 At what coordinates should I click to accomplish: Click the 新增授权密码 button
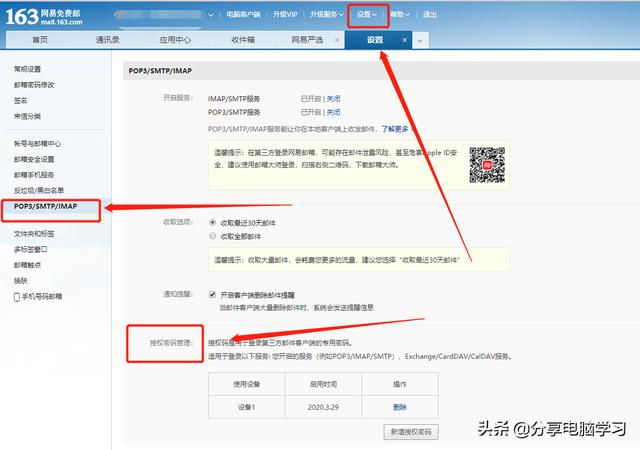pos(411,432)
